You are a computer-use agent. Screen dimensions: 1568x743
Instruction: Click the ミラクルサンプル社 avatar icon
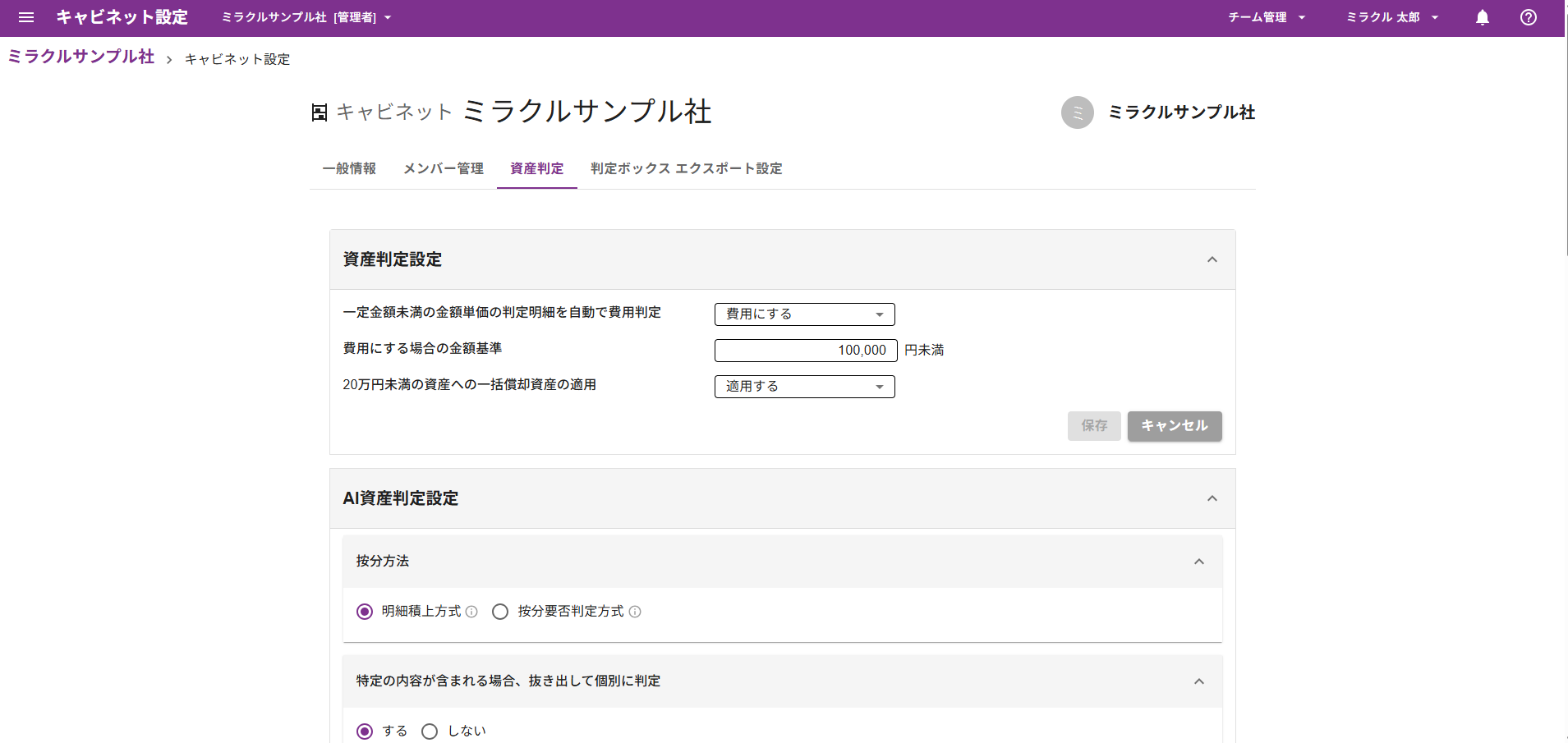[1078, 112]
